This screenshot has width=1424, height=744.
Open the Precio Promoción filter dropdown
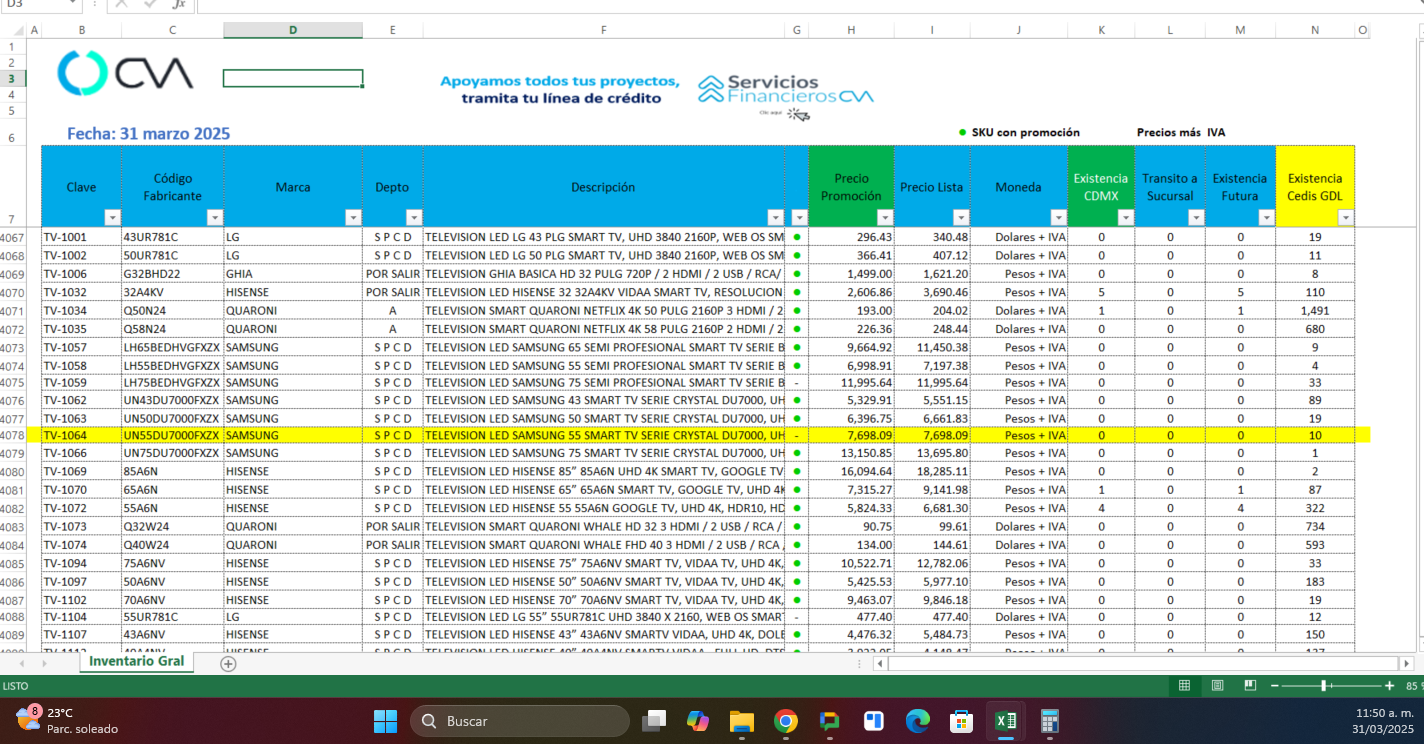tap(884, 217)
